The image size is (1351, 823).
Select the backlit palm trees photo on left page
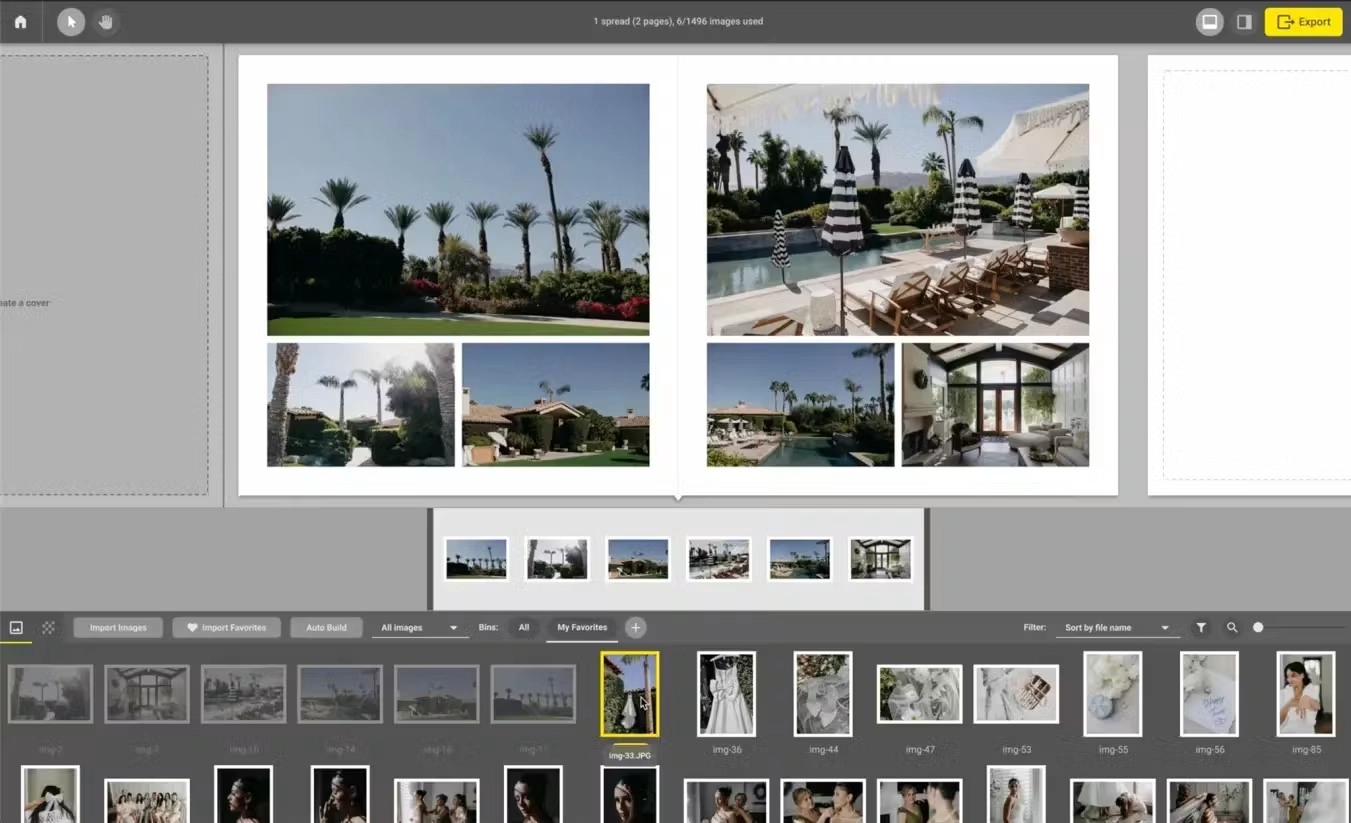[360, 404]
